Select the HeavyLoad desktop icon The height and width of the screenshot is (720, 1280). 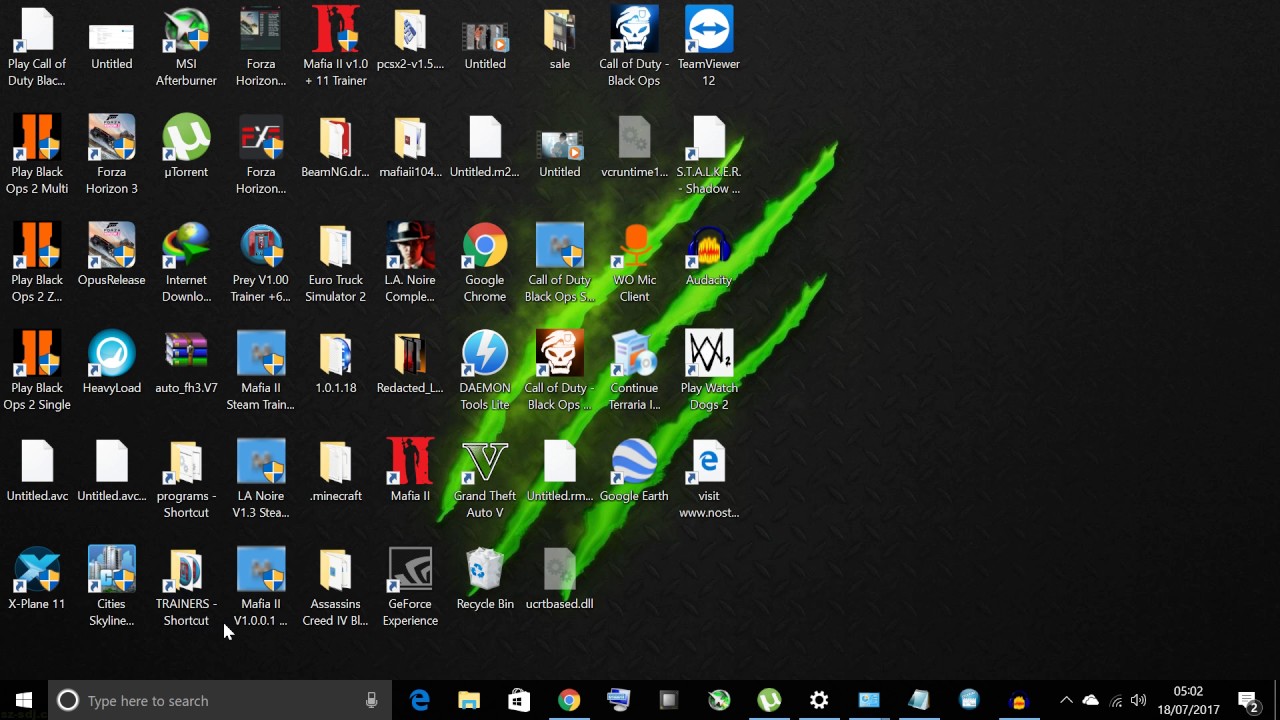coord(111,362)
